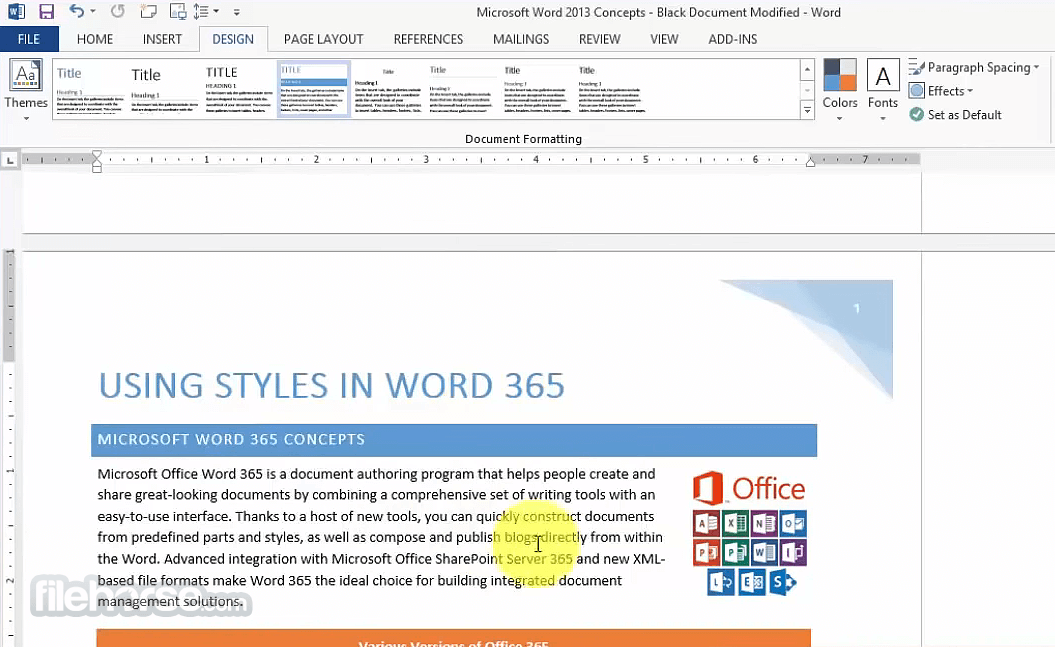Create a new blank document from the quick toolbar
1055x647 pixels.
click(x=147, y=11)
